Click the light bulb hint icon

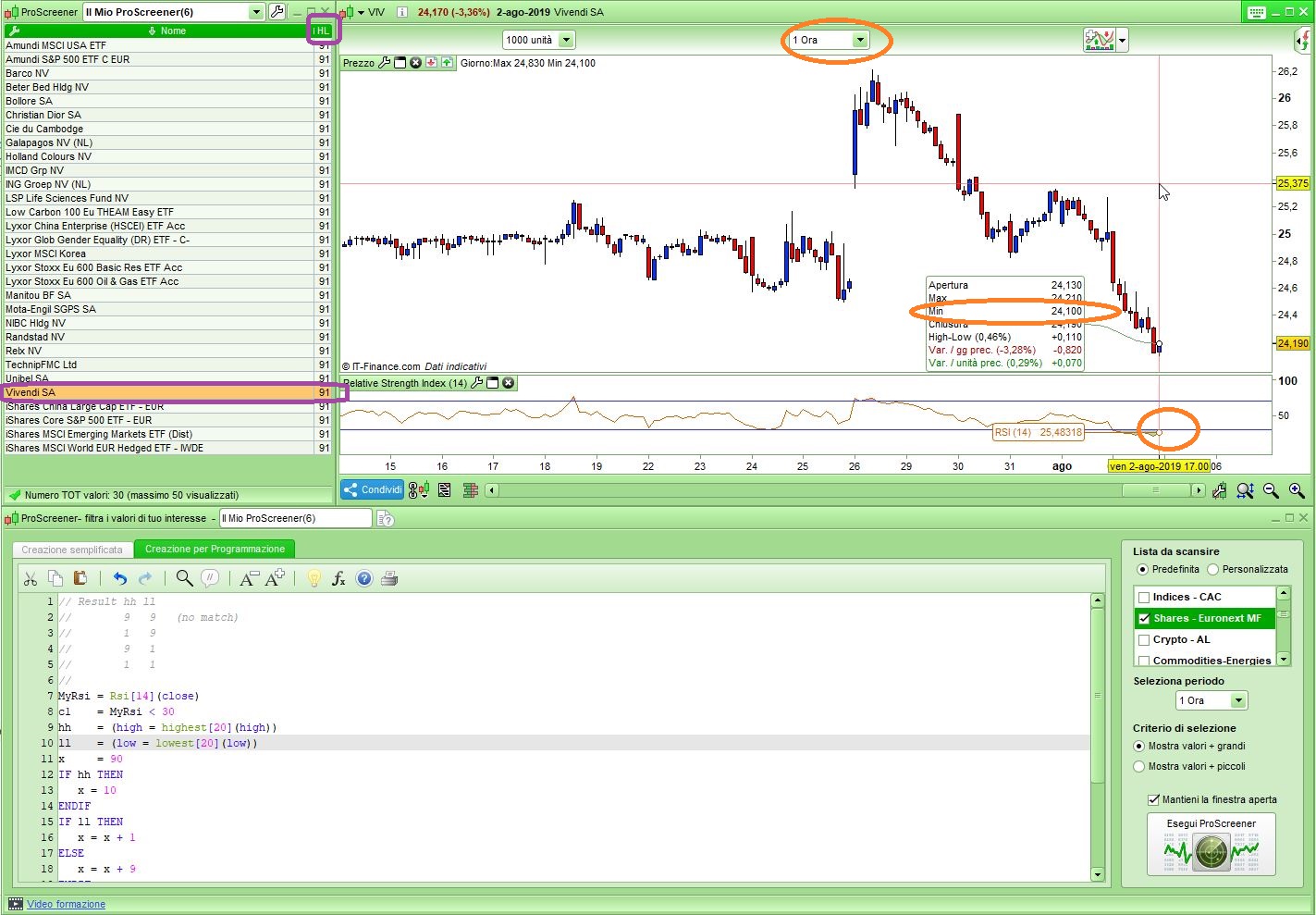(x=314, y=579)
